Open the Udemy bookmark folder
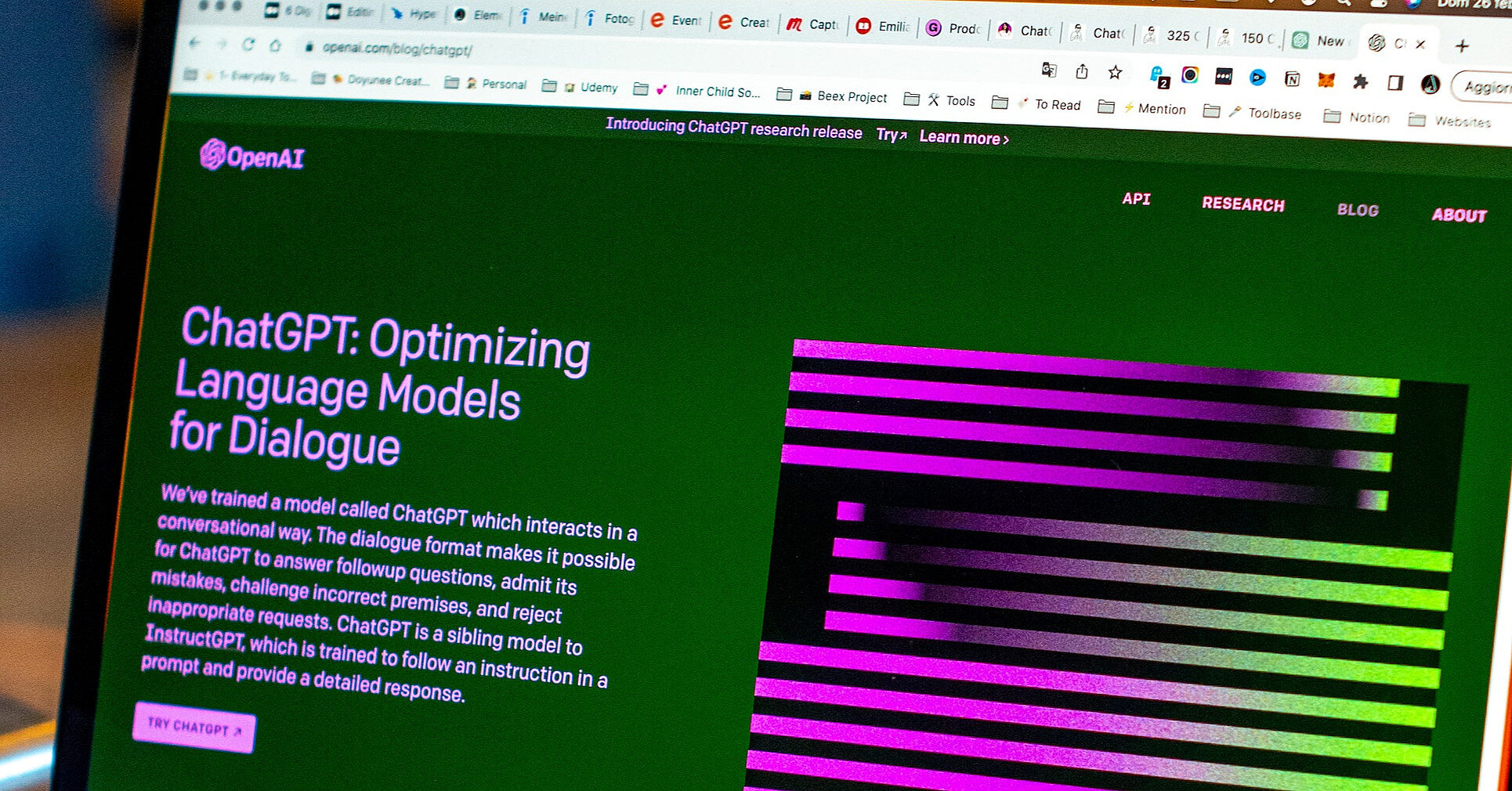This screenshot has height=791, width=1512. tap(580, 86)
